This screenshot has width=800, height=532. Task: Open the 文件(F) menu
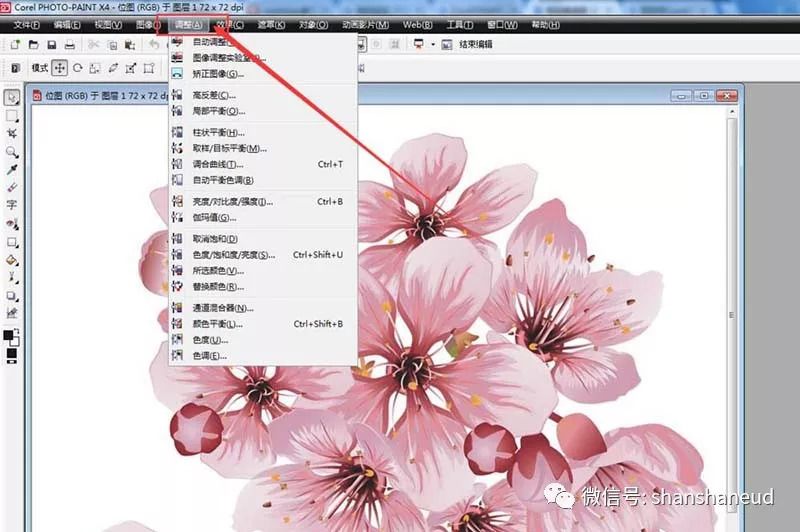(27, 24)
